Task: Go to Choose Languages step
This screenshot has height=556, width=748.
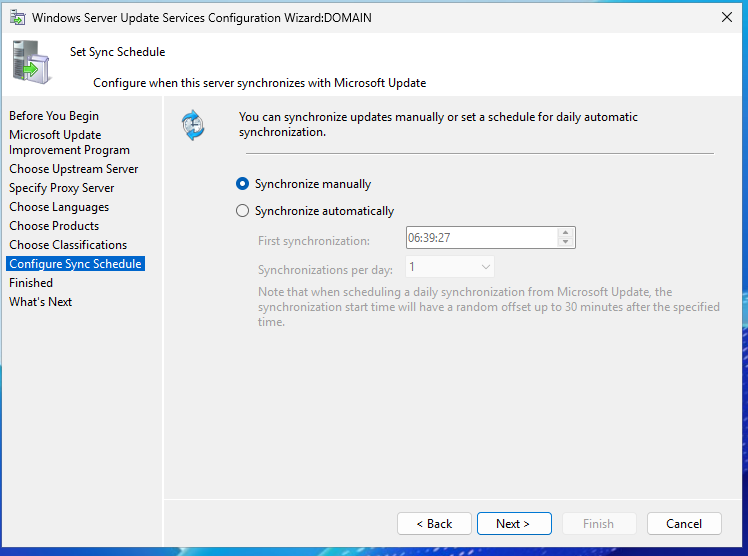Action: coord(59,207)
